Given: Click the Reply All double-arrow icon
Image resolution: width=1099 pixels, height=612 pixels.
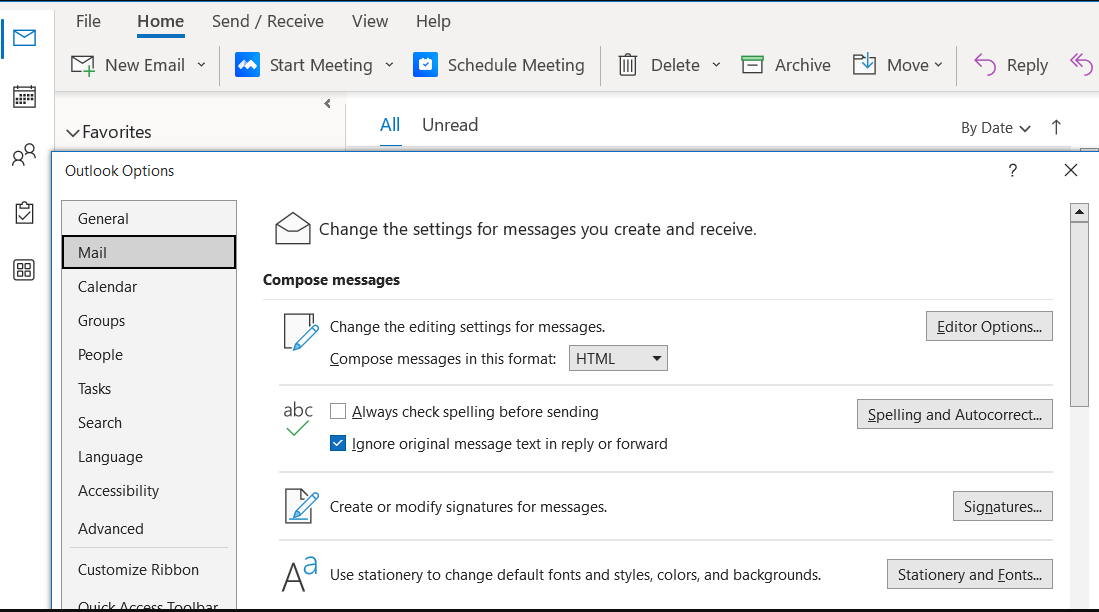Looking at the screenshot, I should coord(1081,64).
